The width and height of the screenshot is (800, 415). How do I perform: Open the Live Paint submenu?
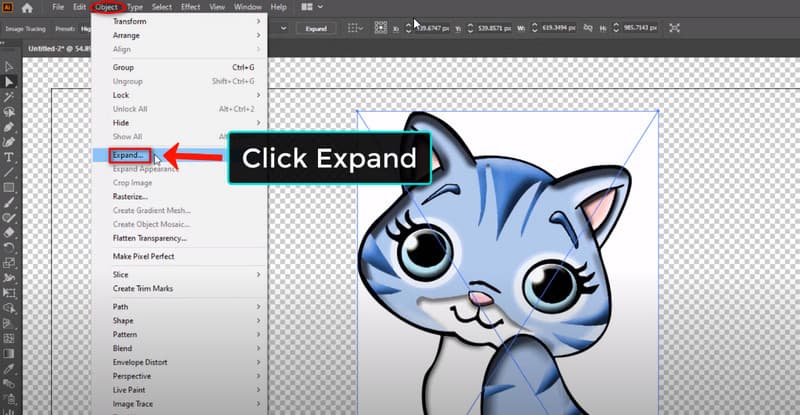180,390
